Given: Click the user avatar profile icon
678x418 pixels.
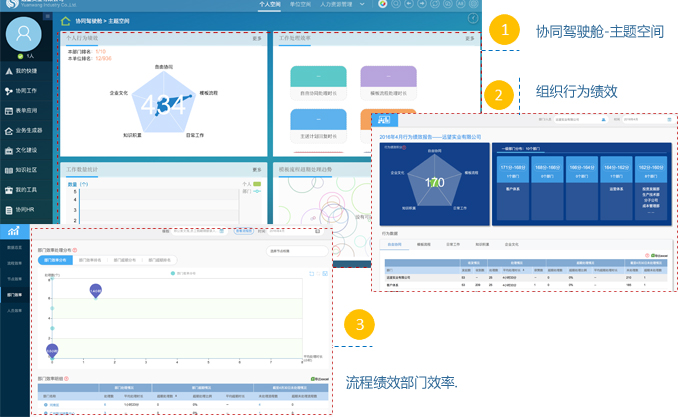Looking at the screenshot, I should click(x=28, y=34).
